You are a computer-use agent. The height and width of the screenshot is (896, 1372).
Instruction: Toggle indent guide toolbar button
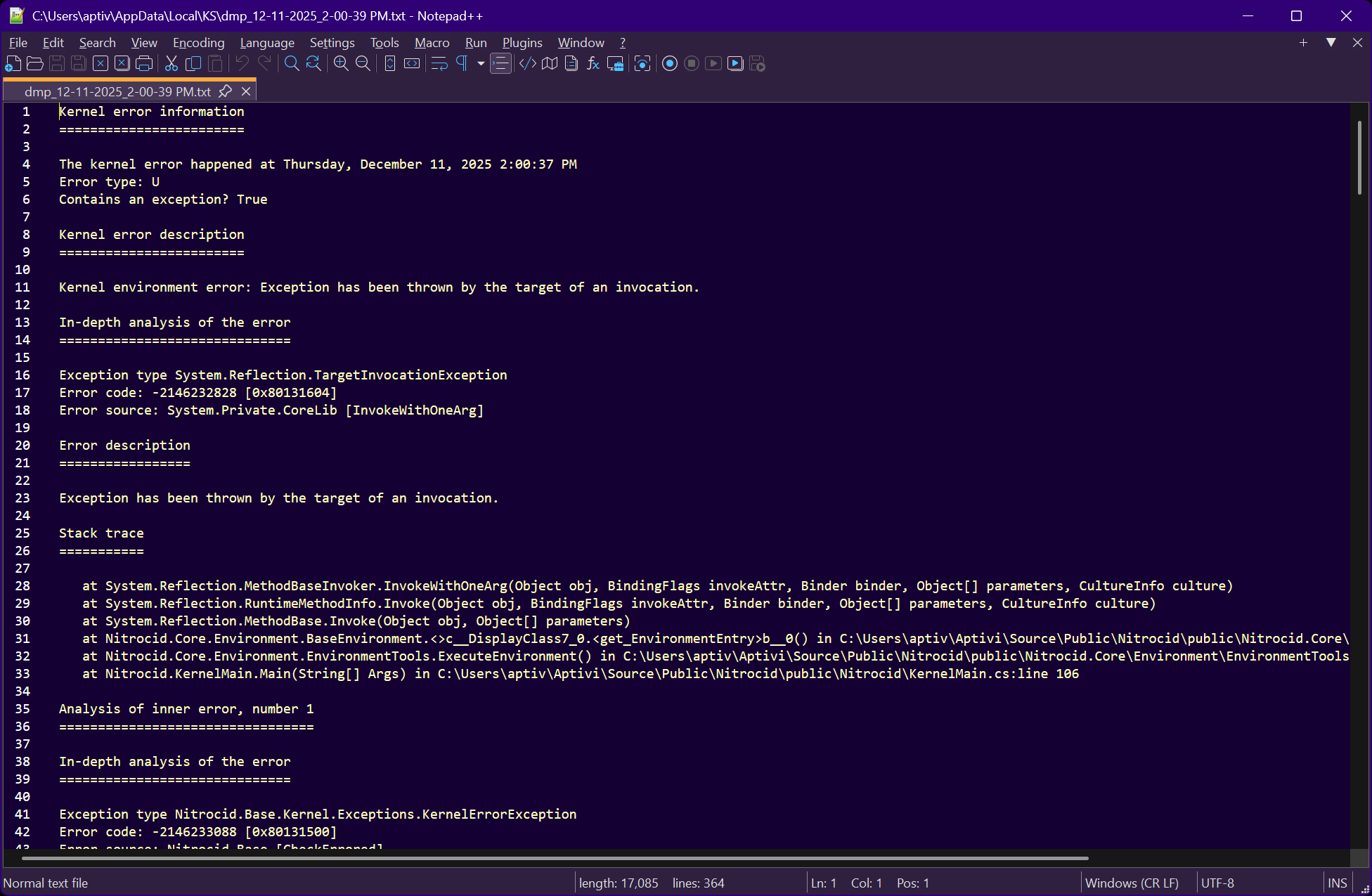[500, 64]
